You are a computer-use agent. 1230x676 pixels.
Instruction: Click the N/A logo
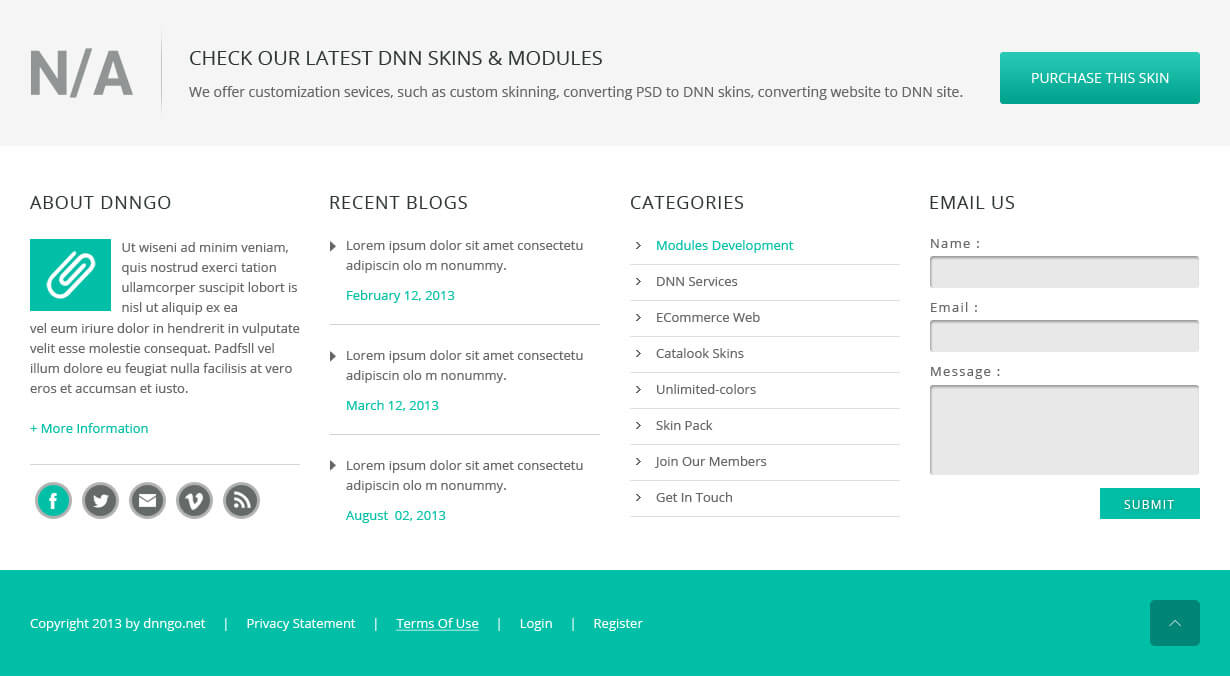81,73
